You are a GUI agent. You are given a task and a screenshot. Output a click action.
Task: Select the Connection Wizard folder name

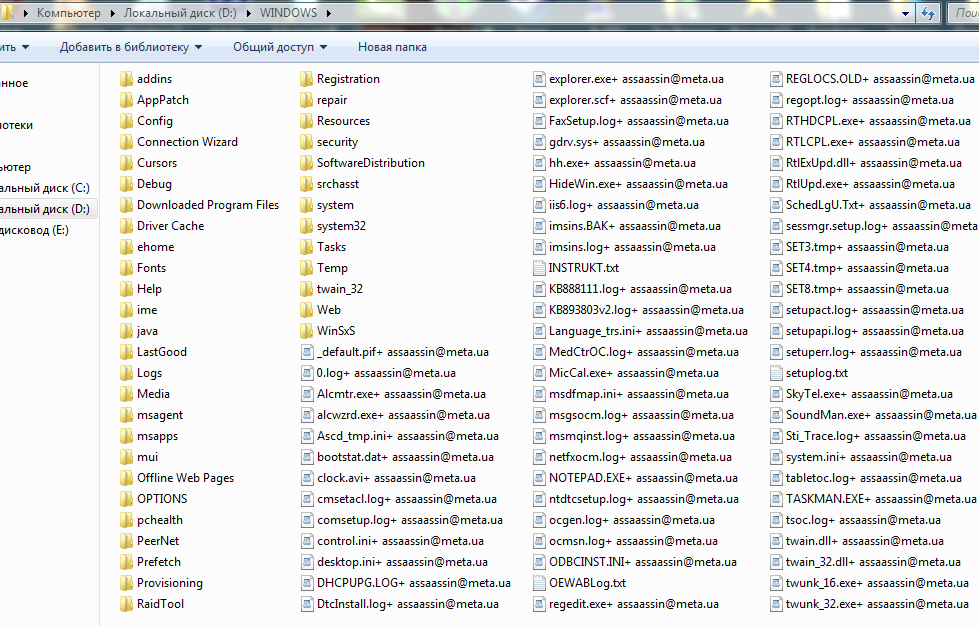click(x=187, y=142)
